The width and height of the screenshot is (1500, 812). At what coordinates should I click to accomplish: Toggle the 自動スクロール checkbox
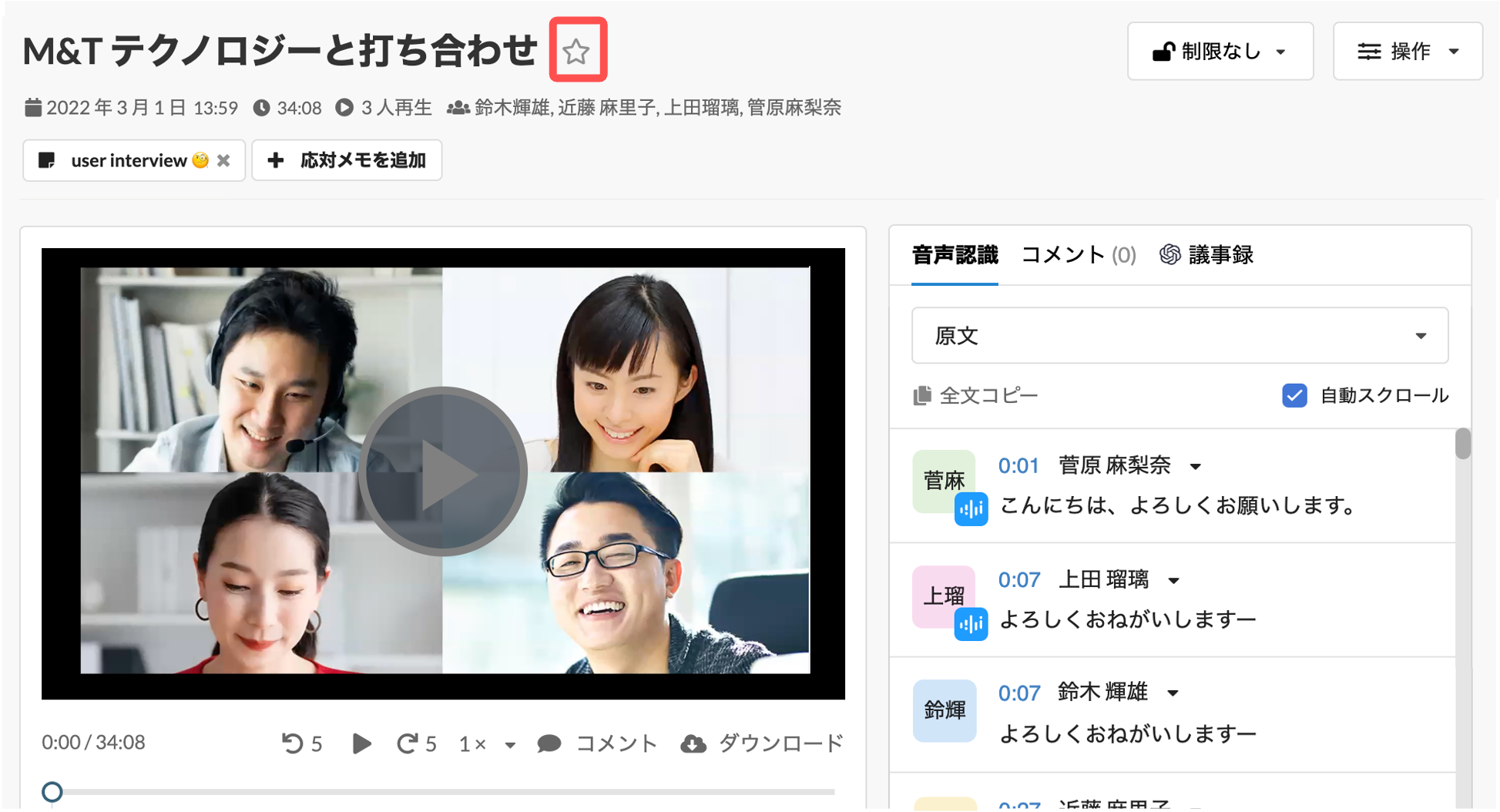click(1294, 395)
